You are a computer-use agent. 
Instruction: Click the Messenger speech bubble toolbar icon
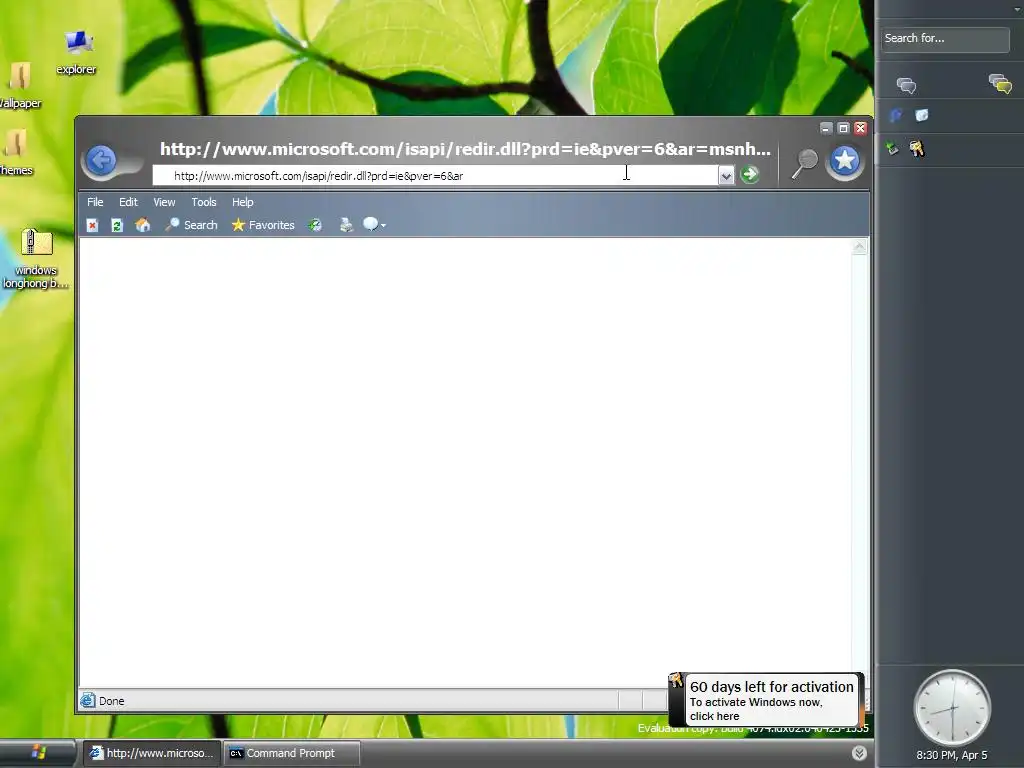pos(370,225)
